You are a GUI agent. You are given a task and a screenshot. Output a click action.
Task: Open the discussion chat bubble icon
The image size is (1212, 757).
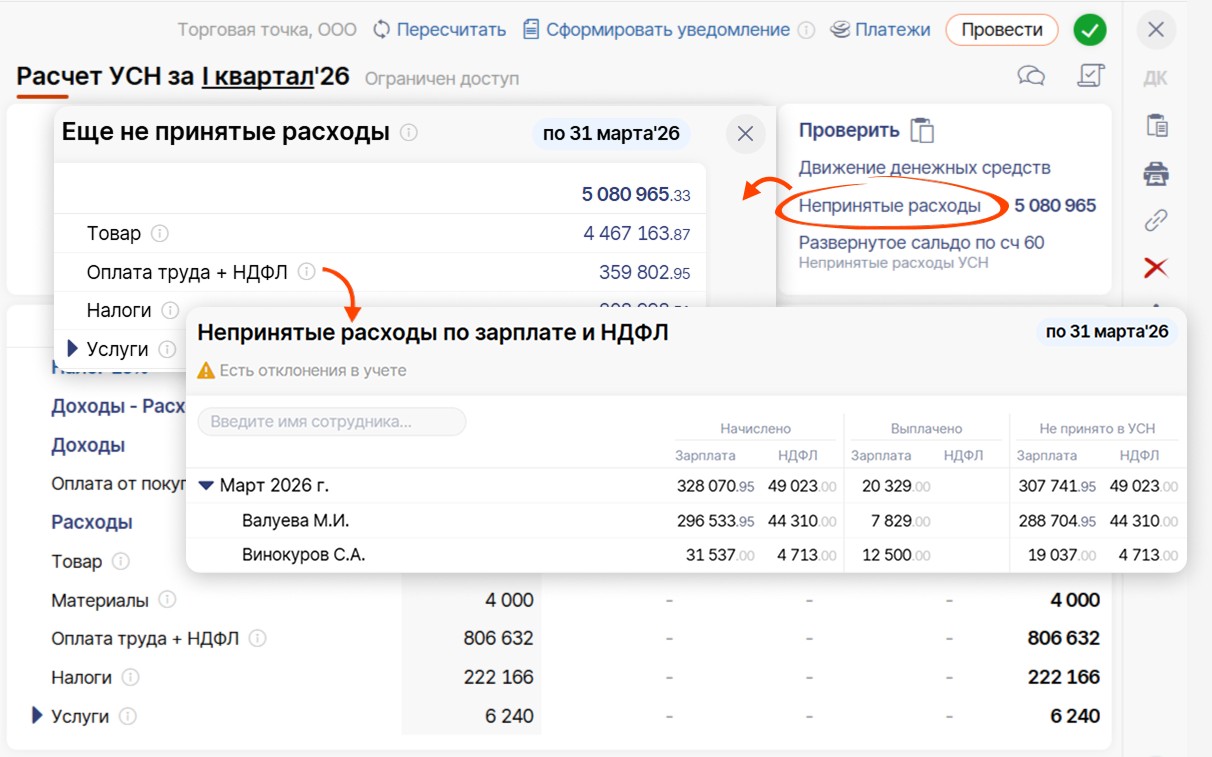(x=1031, y=76)
